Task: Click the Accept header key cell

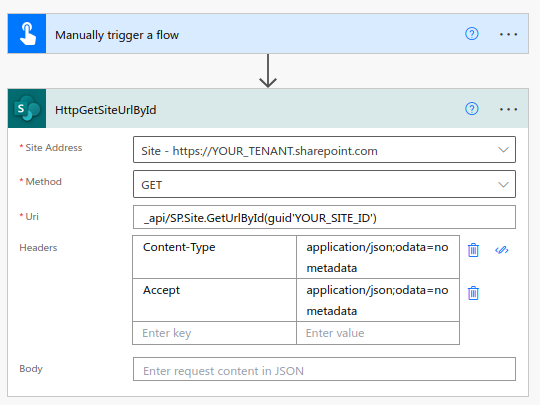Action: click(215, 300)
